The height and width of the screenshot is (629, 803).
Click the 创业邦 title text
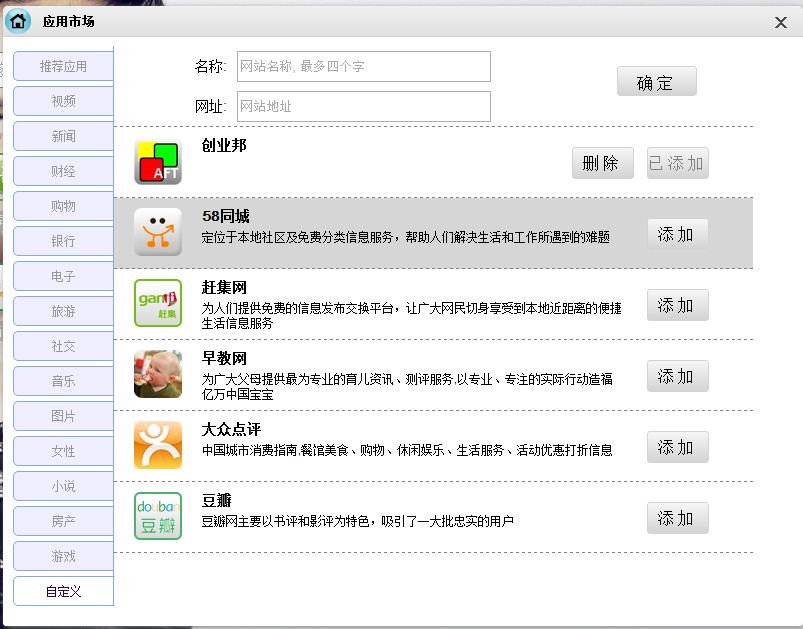click(224, 145)
